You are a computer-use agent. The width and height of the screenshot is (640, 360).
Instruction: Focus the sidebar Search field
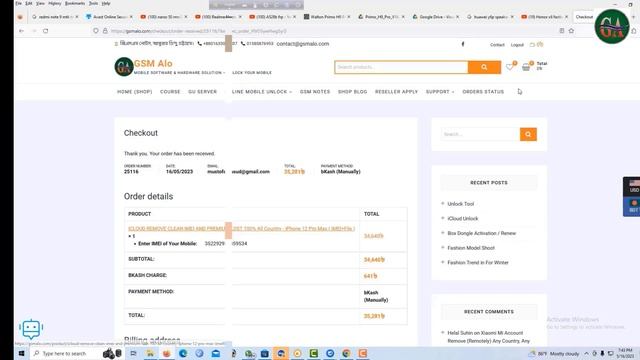pyautogui.click(x=480, y=134)
